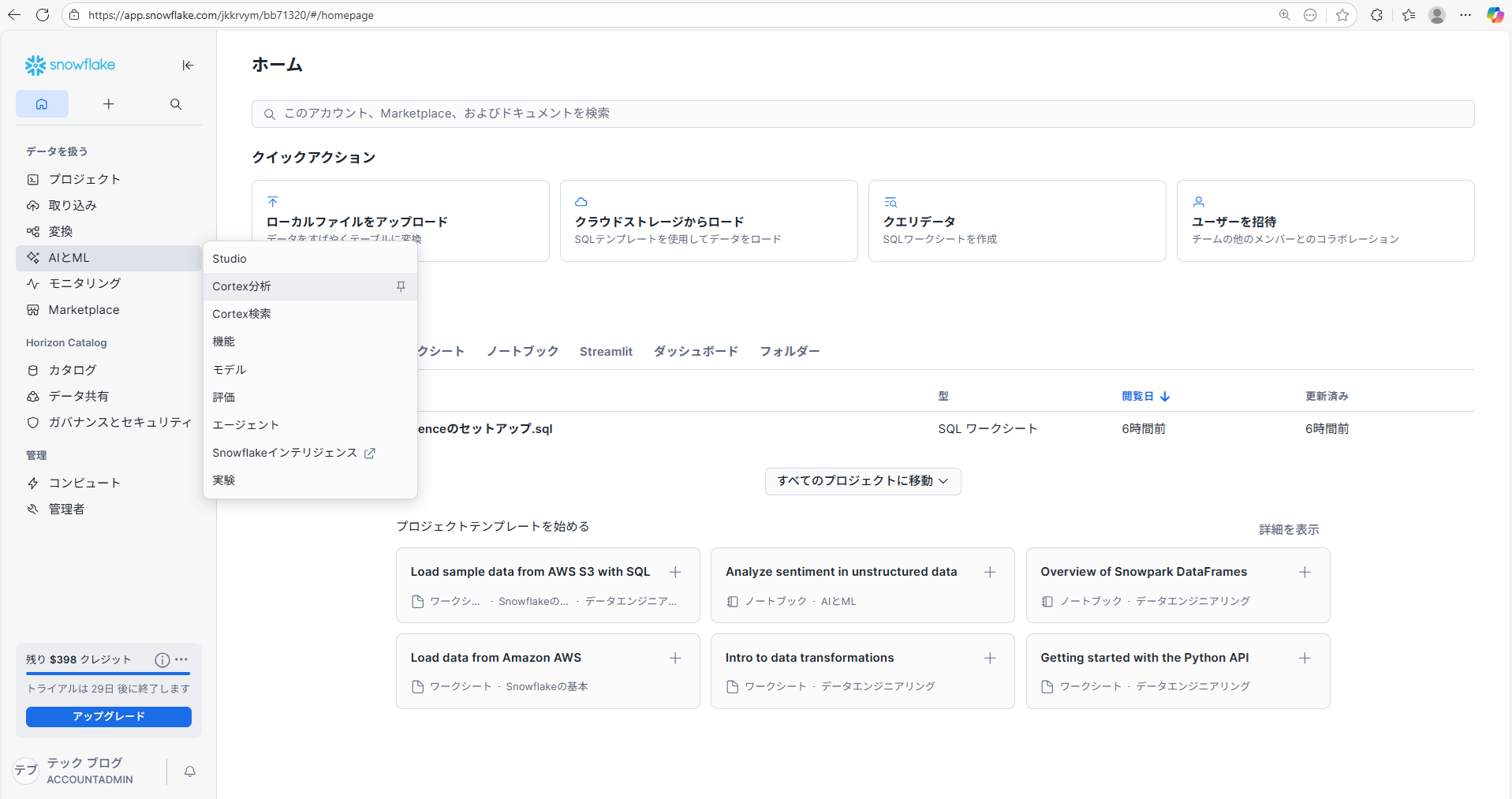
Task: Add the Getting started with the Python API template
Action: (1305, 658)
